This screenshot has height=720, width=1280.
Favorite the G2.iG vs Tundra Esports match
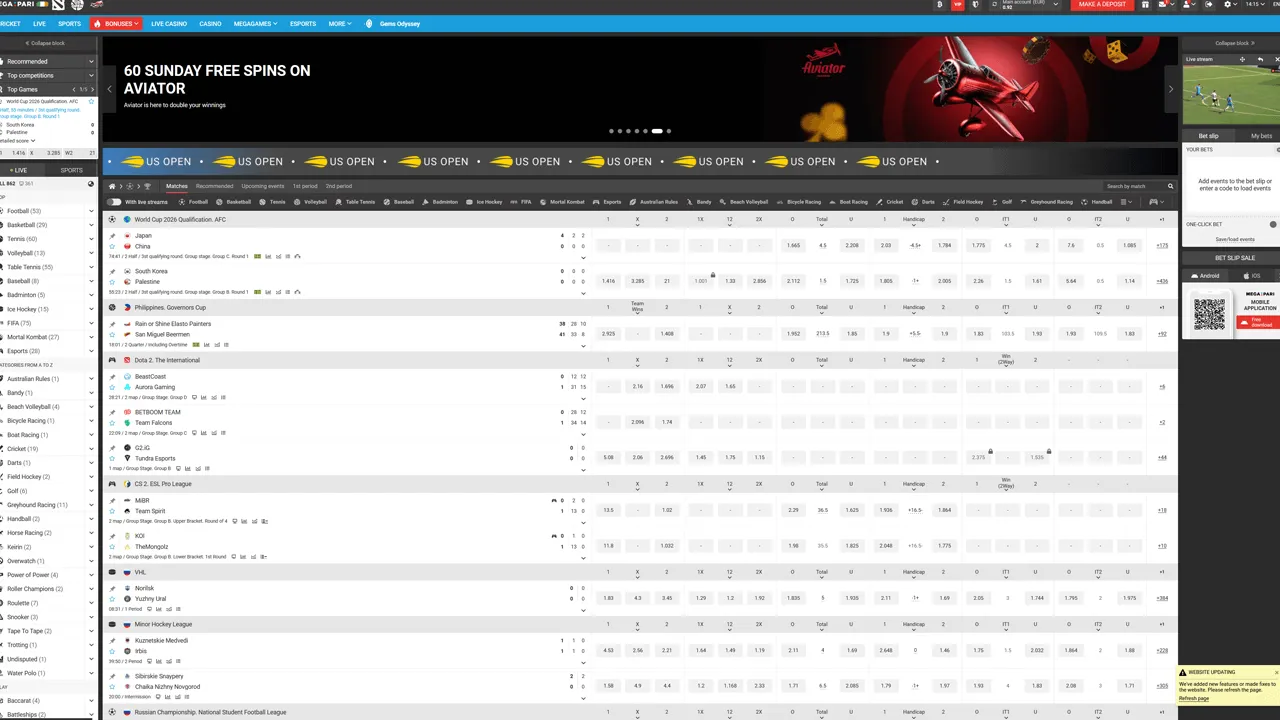[112, 458]
